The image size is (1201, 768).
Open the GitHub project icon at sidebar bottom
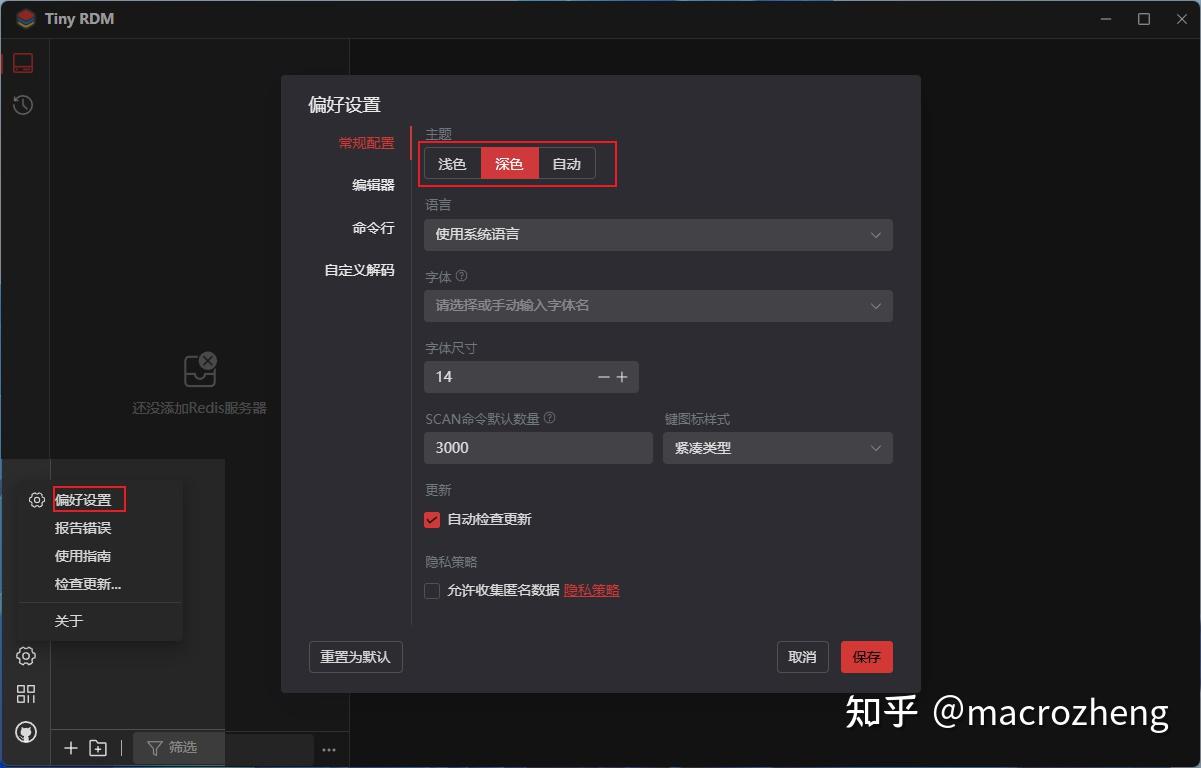tap(25, 731)
